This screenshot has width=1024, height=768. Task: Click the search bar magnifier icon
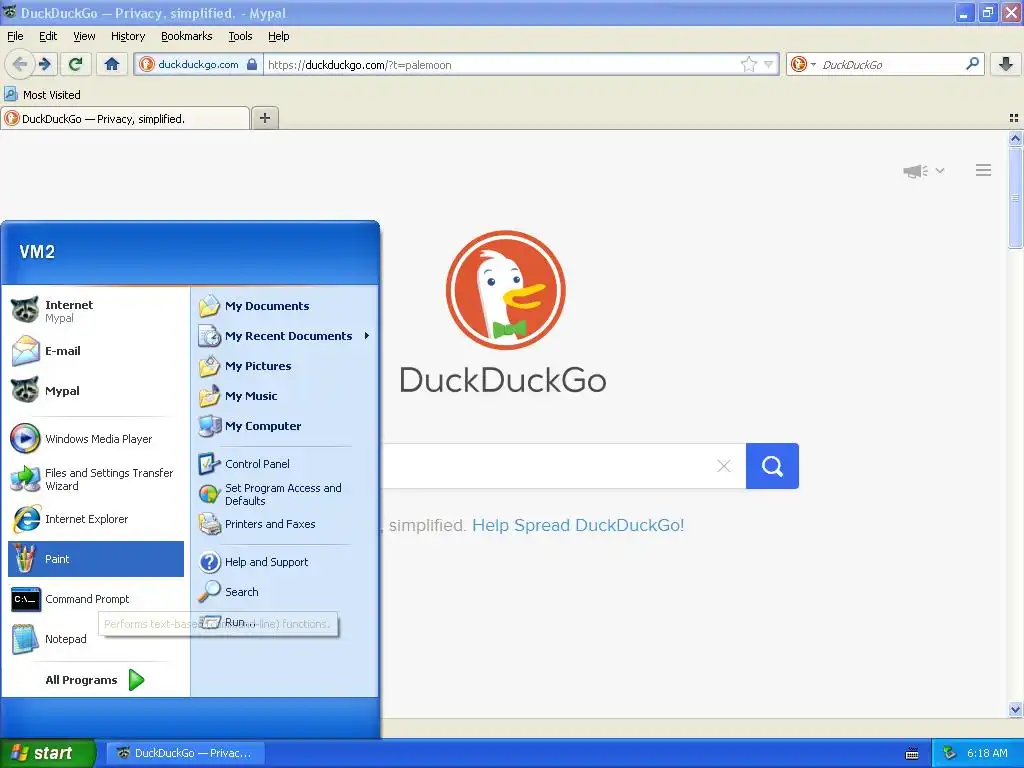(x=972, y=64)
